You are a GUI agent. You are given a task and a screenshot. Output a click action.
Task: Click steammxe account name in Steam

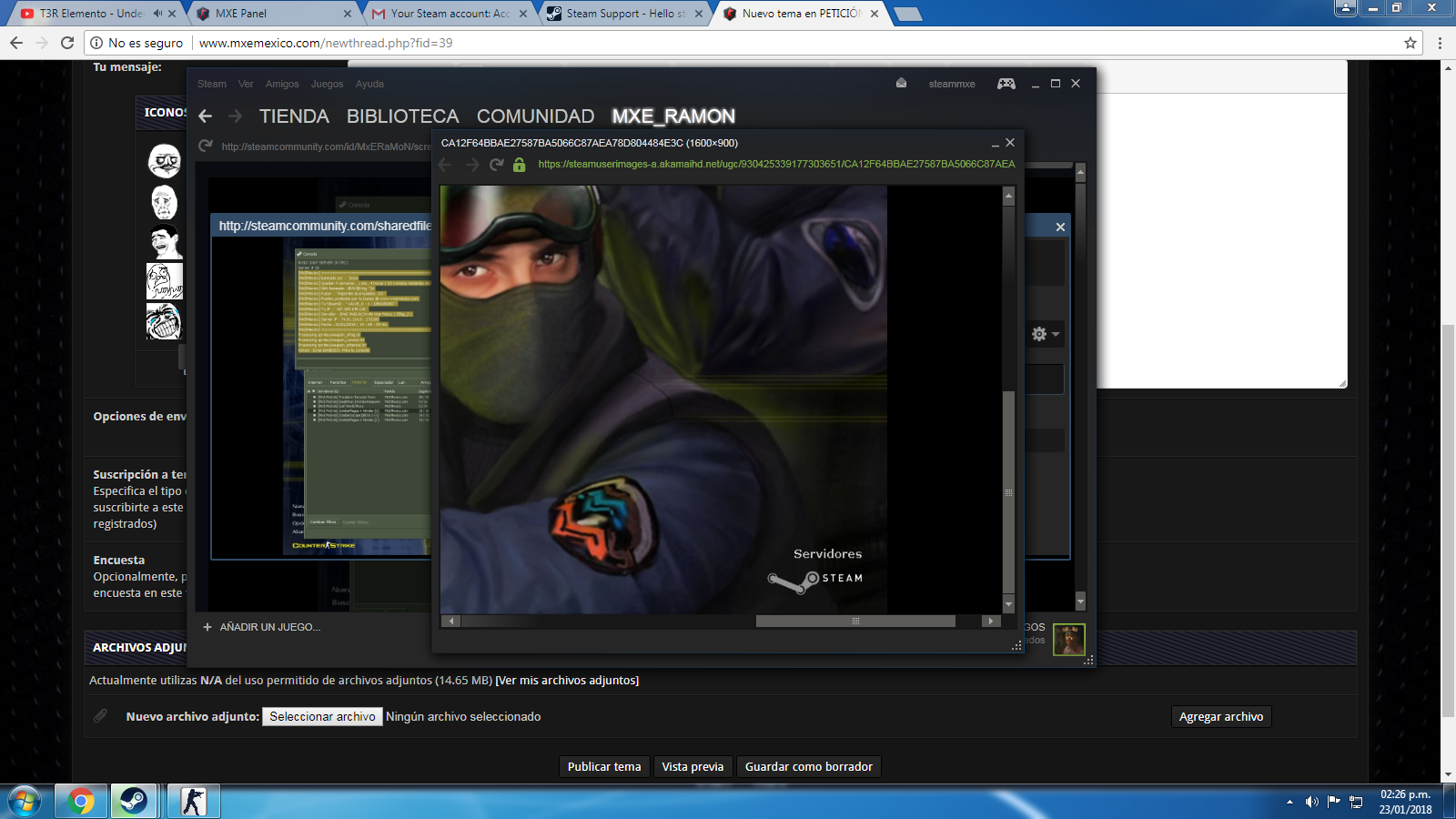(952, 84)
